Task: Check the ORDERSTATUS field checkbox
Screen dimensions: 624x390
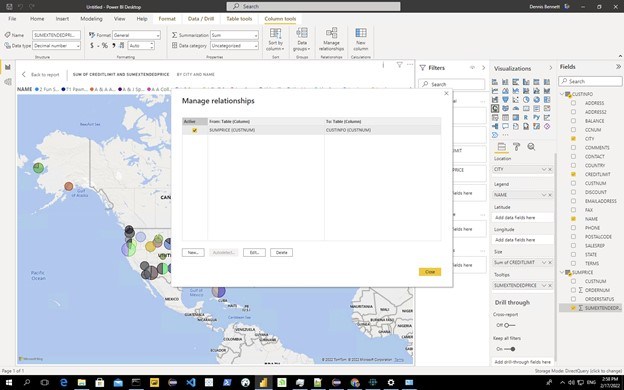Action: (x=573, y=299)
